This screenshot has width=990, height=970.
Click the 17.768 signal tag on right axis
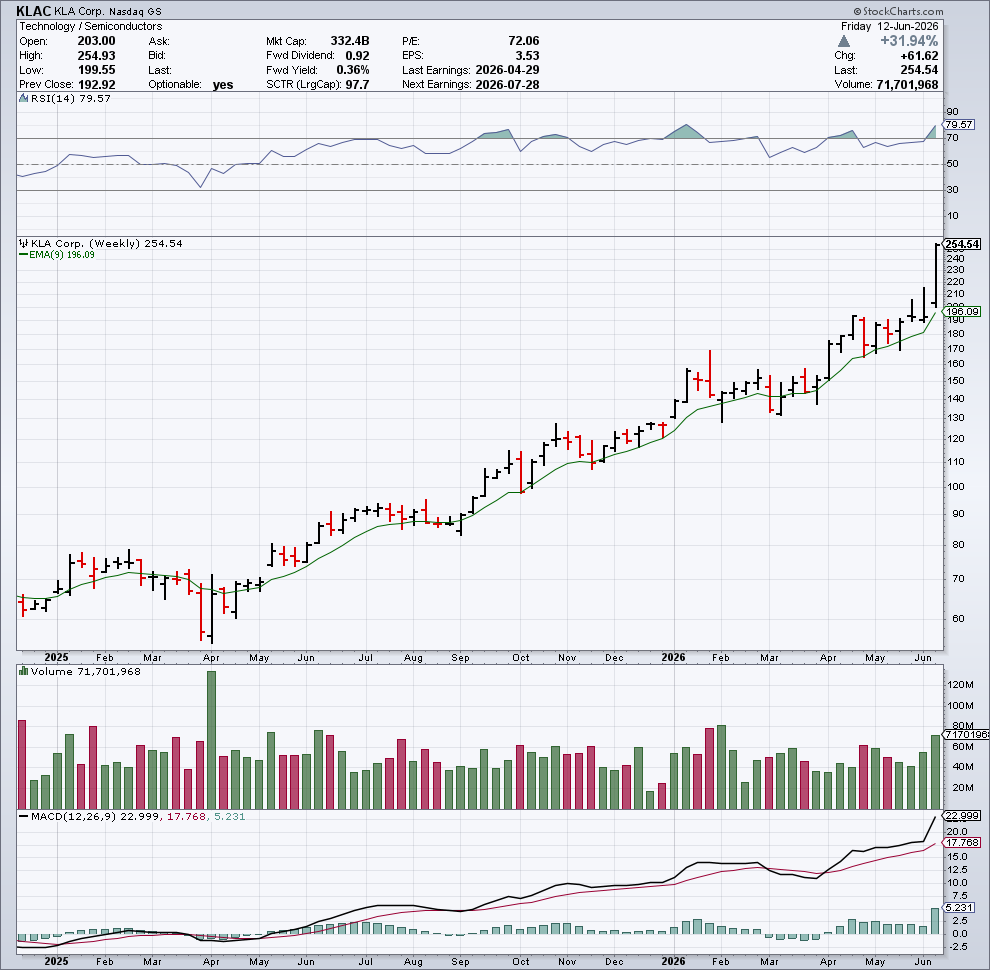(x=962, y=842)
